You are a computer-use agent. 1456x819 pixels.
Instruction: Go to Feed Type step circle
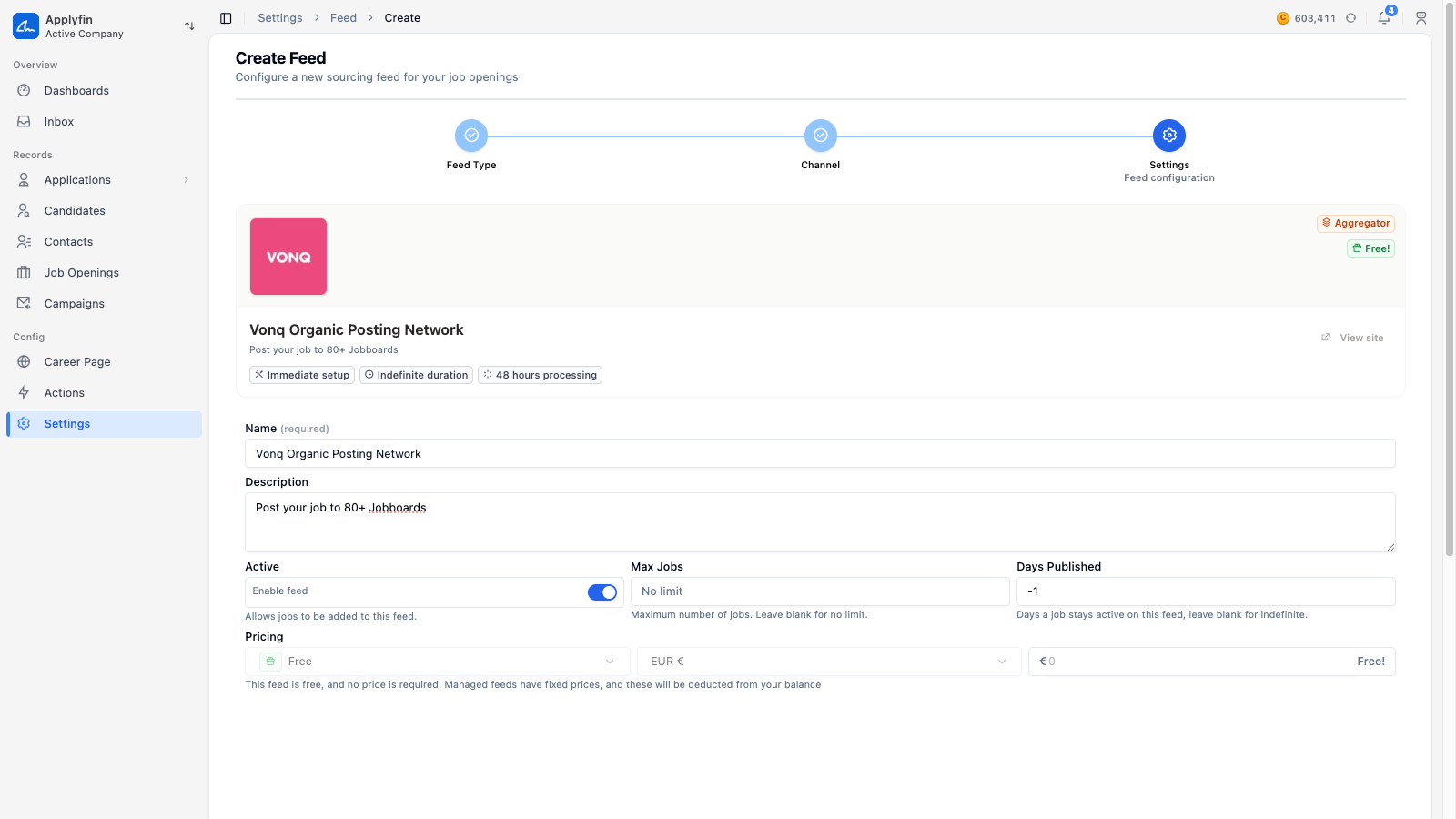pyautogui.click(x=471, y=136)
